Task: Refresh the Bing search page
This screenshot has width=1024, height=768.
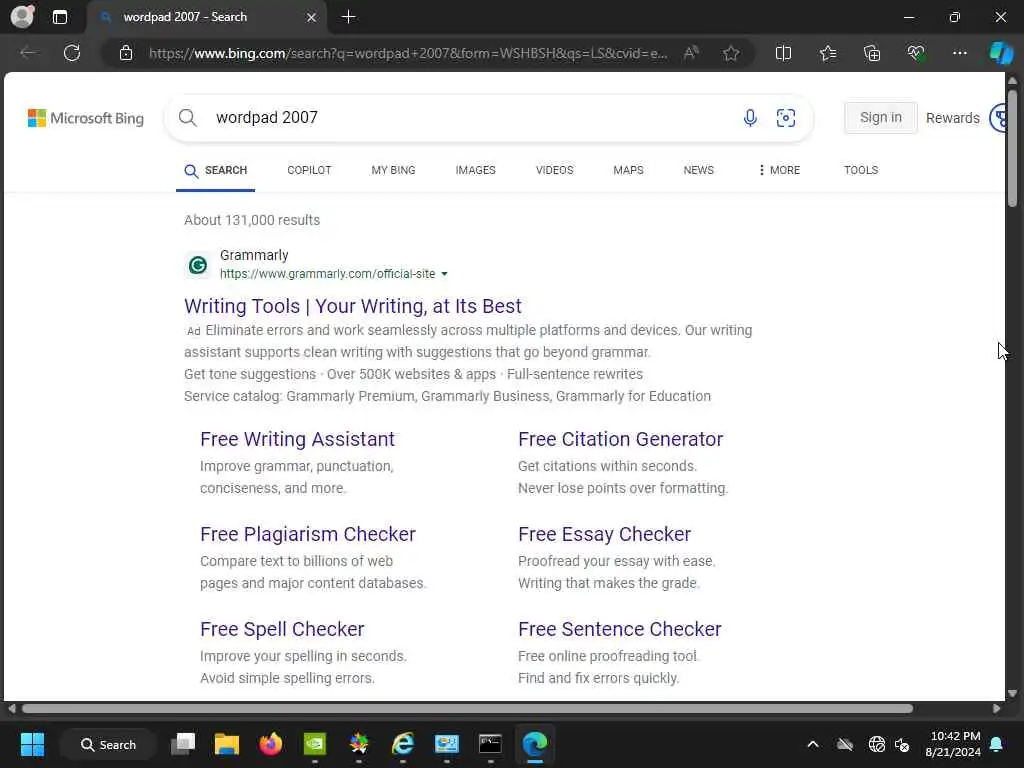Action: [72, 53]
